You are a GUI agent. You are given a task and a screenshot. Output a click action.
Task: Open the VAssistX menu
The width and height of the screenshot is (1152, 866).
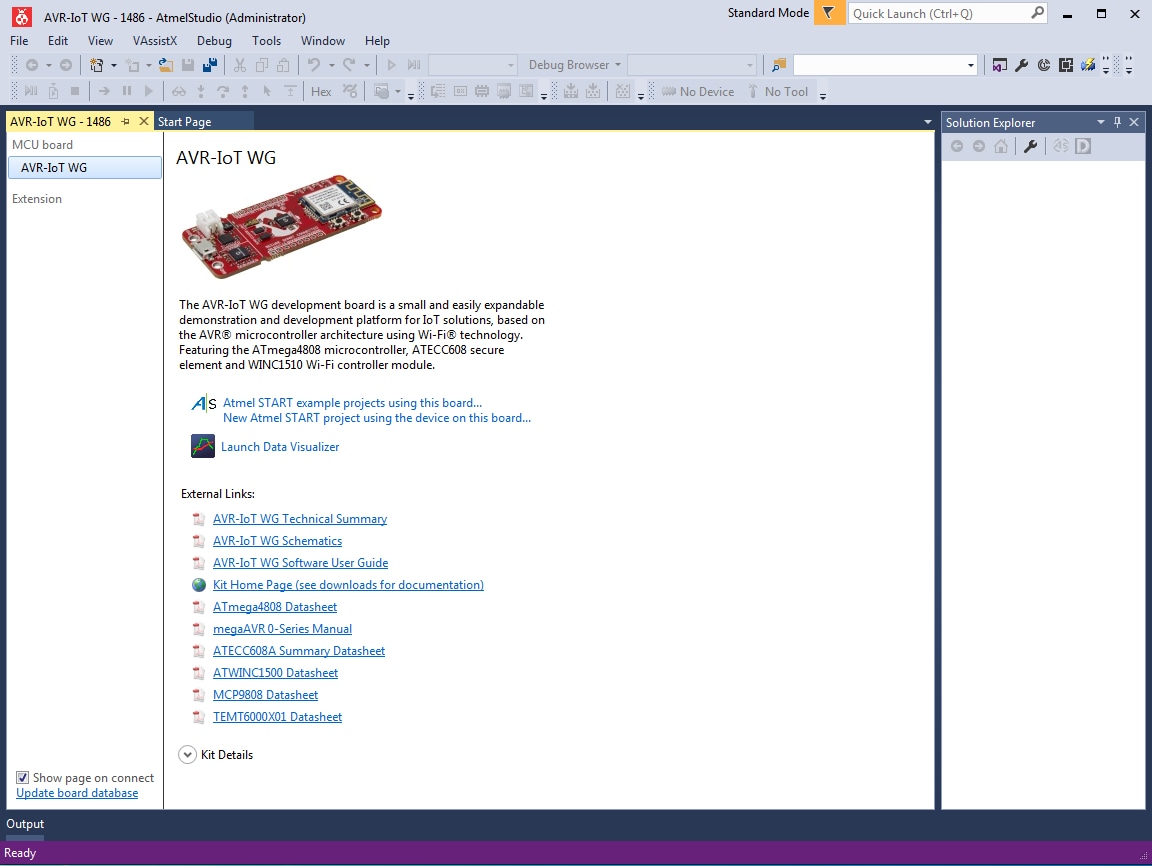tap(155, 41)
